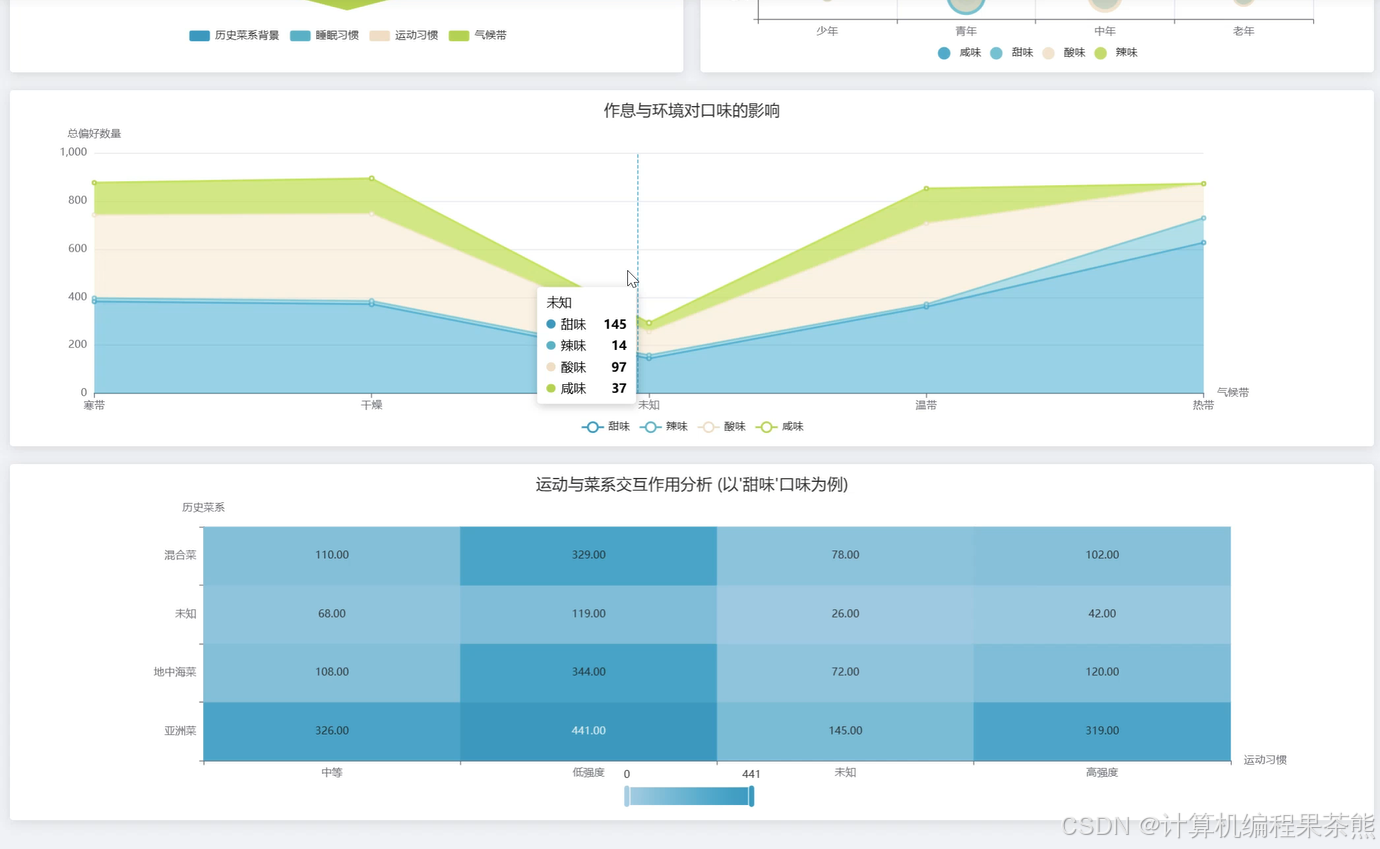Viewport: 1380px width, 849px height.
Task: Click the 亚洲菜 row label of the heatmap
Action: click(x=180, y=731)
